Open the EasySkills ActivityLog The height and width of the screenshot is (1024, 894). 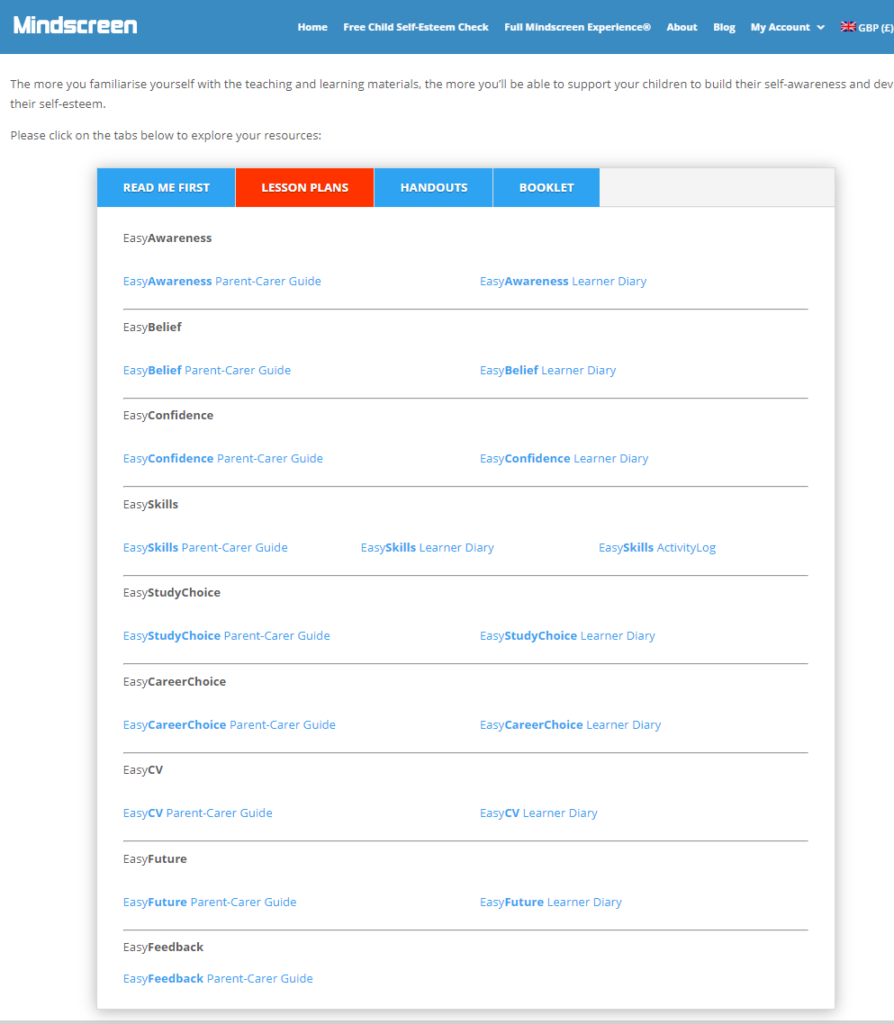point(657,547)
